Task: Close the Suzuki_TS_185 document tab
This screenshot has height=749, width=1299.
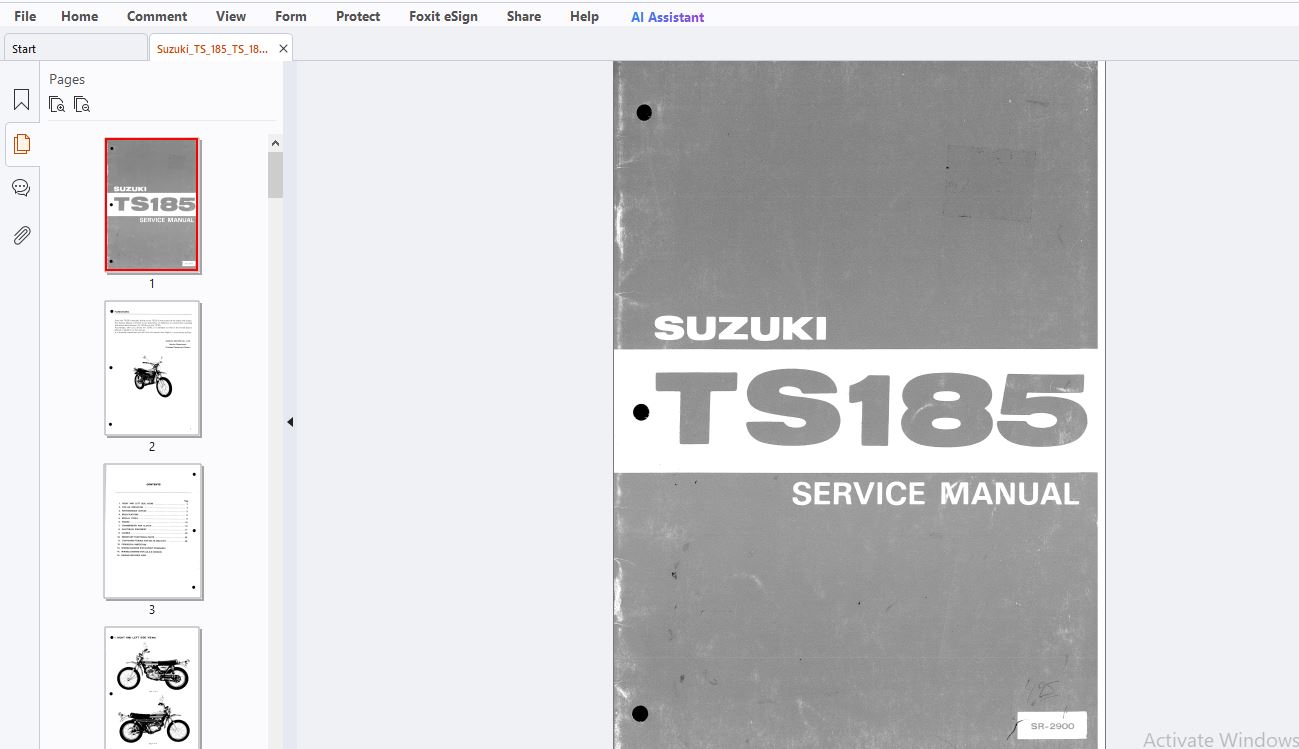Action: point(283,48)
